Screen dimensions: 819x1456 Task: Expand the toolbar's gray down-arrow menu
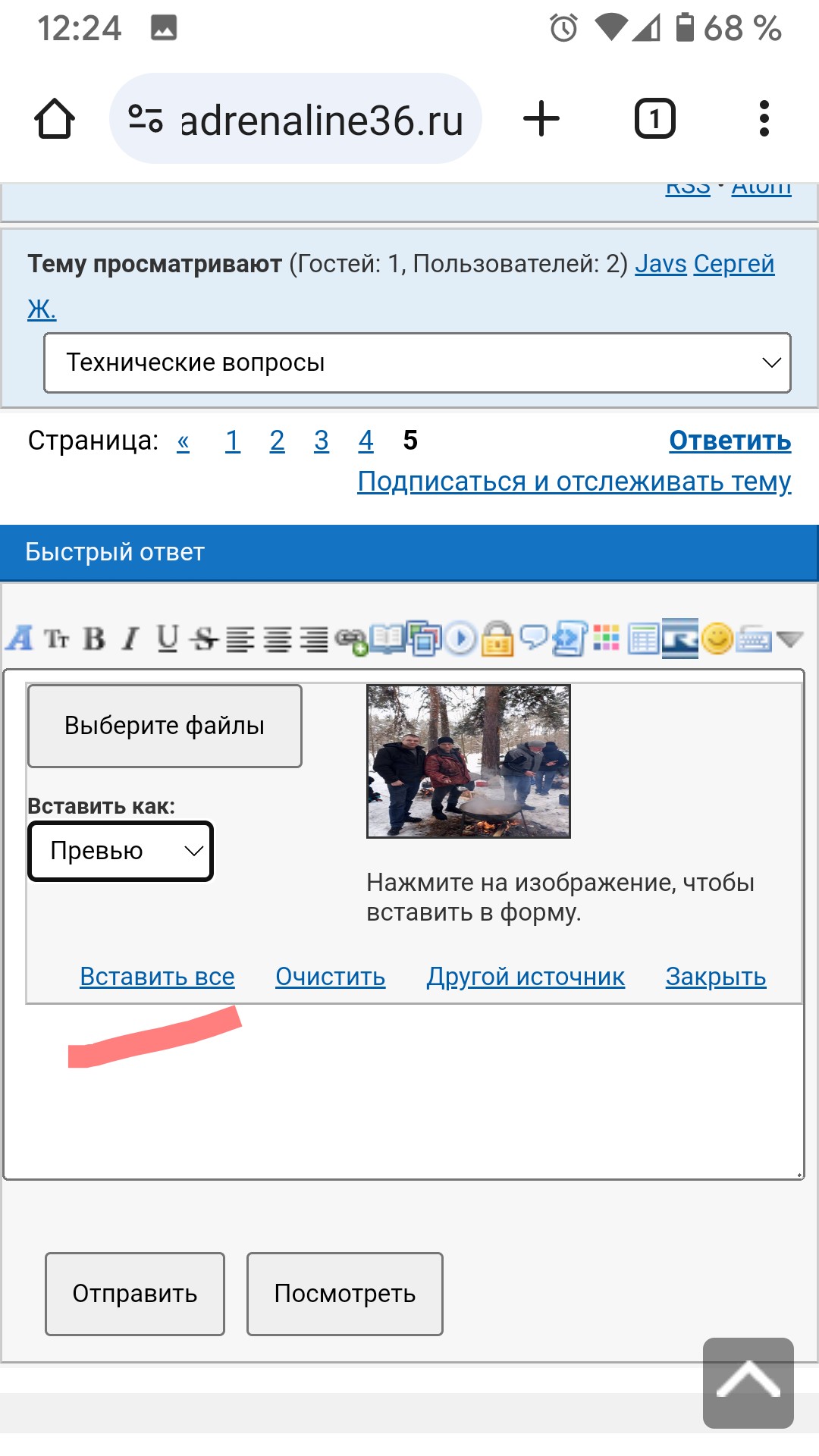[790, 639]
